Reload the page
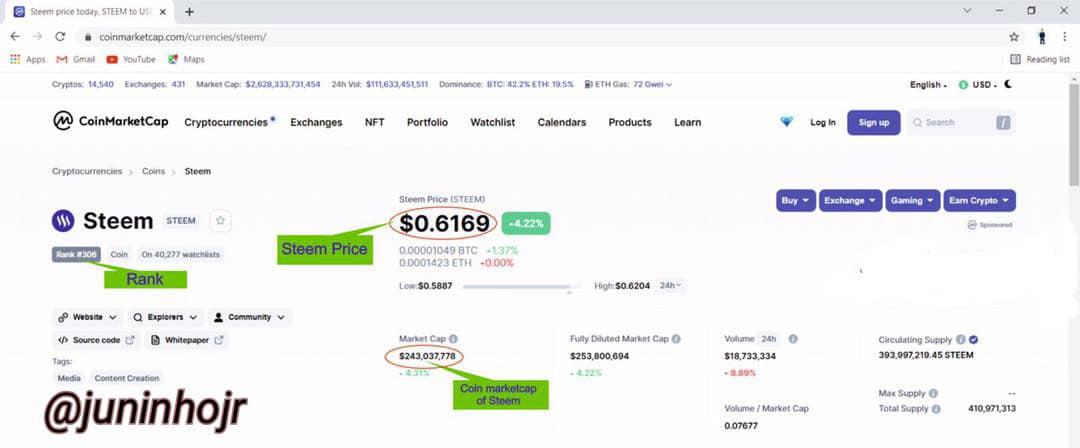The width and height of the screenshot is (1080, 448). [60, 37]
